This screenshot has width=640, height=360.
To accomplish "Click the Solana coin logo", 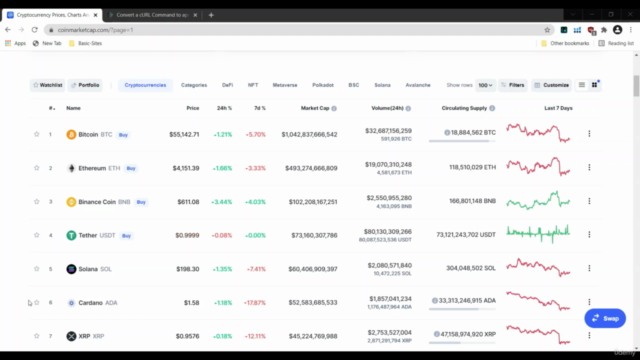I will tap(71, 269).
